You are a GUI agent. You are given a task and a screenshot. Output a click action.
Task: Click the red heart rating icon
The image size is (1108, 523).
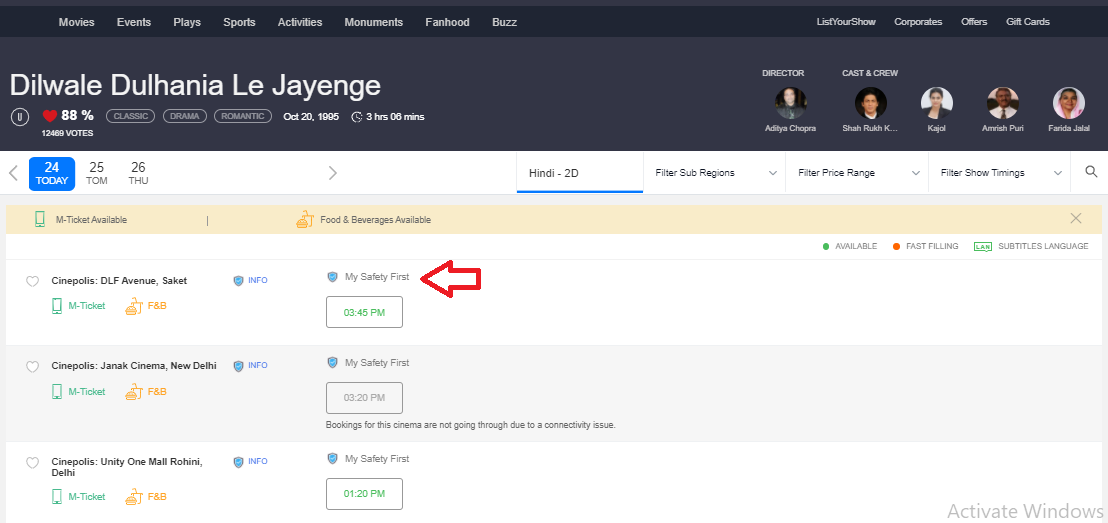point(49,116)
